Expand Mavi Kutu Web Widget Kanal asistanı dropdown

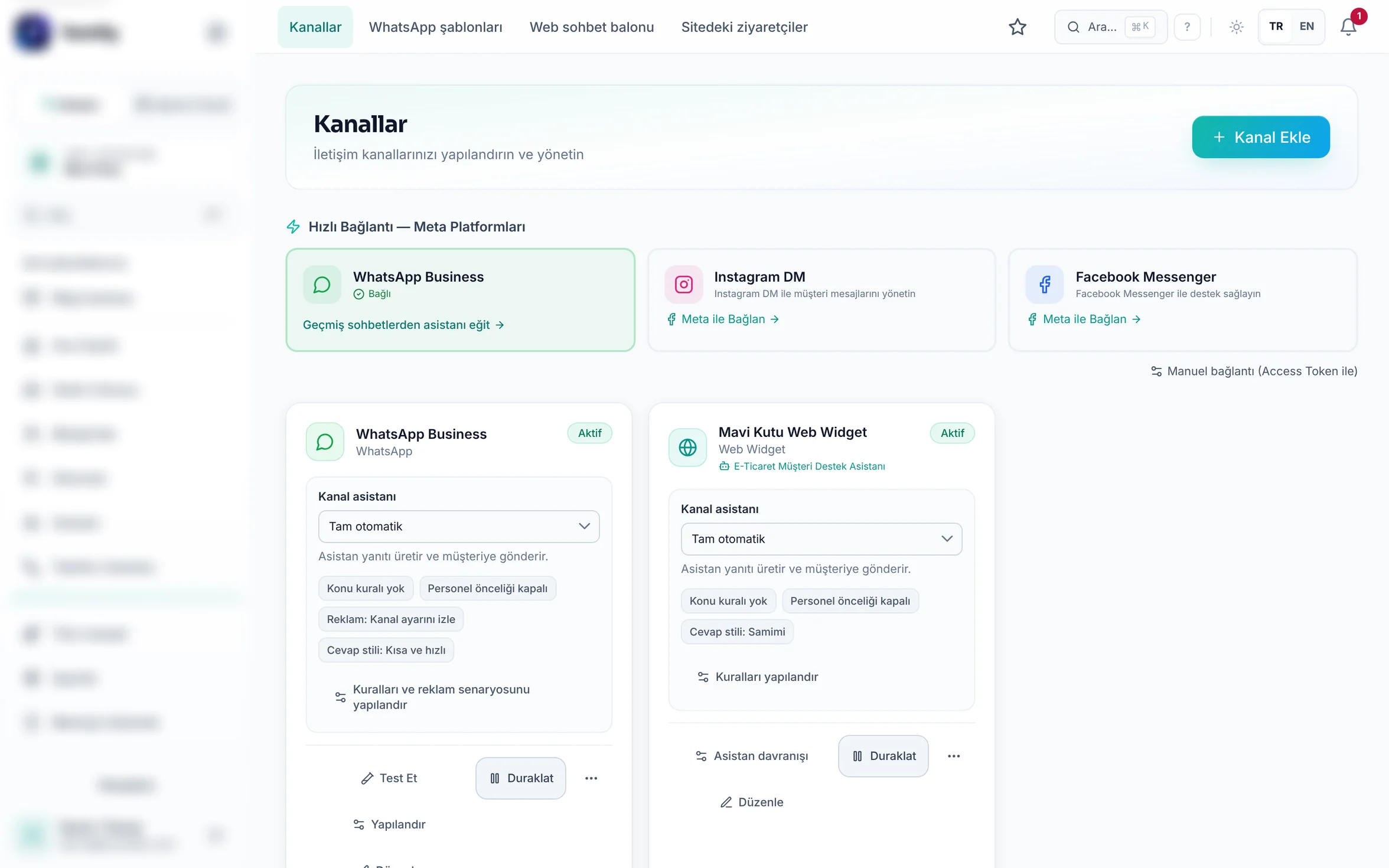coord(821,539)
